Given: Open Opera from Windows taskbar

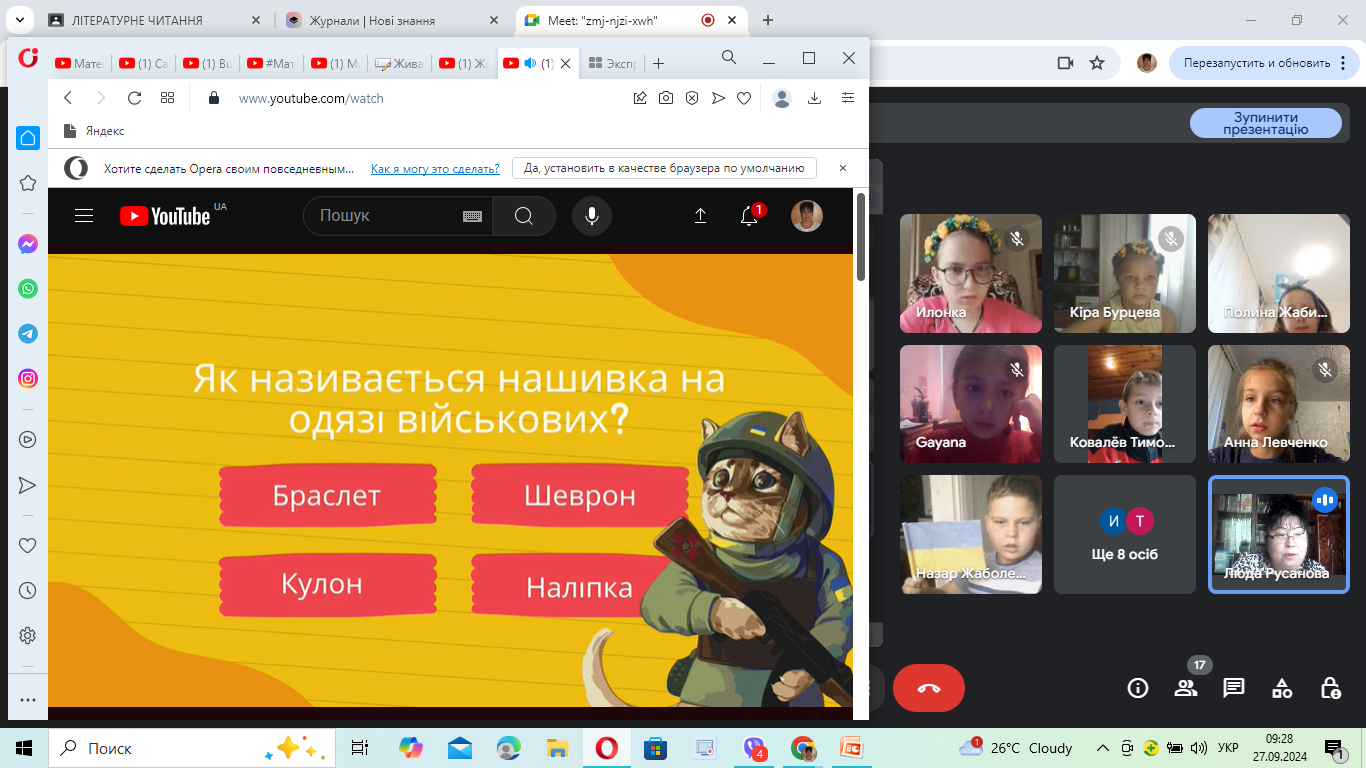Looking at the screenshot, I should 606,748.
